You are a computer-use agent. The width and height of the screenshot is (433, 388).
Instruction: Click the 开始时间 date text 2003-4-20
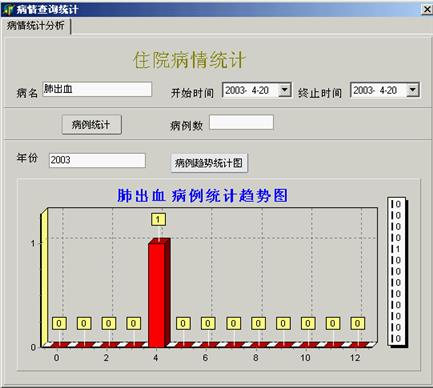point(247,90)
